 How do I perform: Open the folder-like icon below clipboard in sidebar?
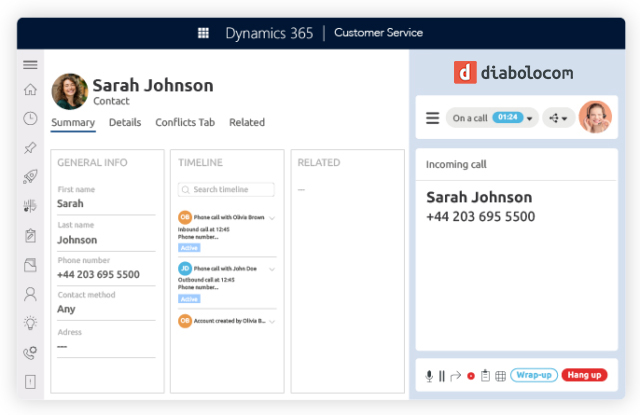30,265
